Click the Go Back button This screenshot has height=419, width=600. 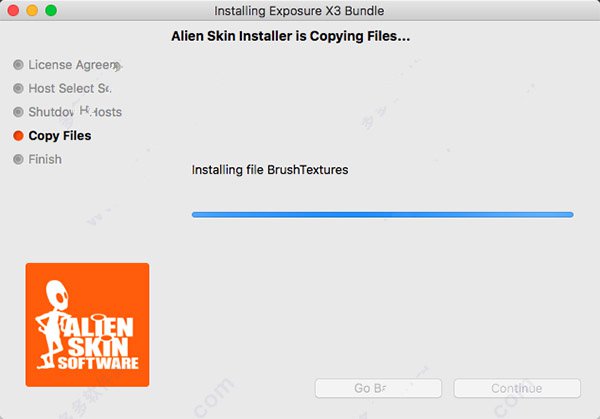[x=378, y=388]
